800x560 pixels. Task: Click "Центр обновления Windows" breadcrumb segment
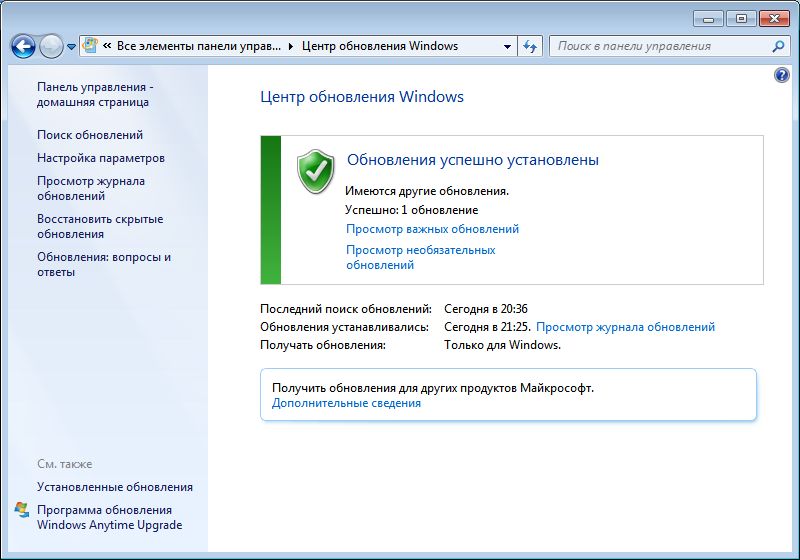pyautogui.click(x=380, y=46)
